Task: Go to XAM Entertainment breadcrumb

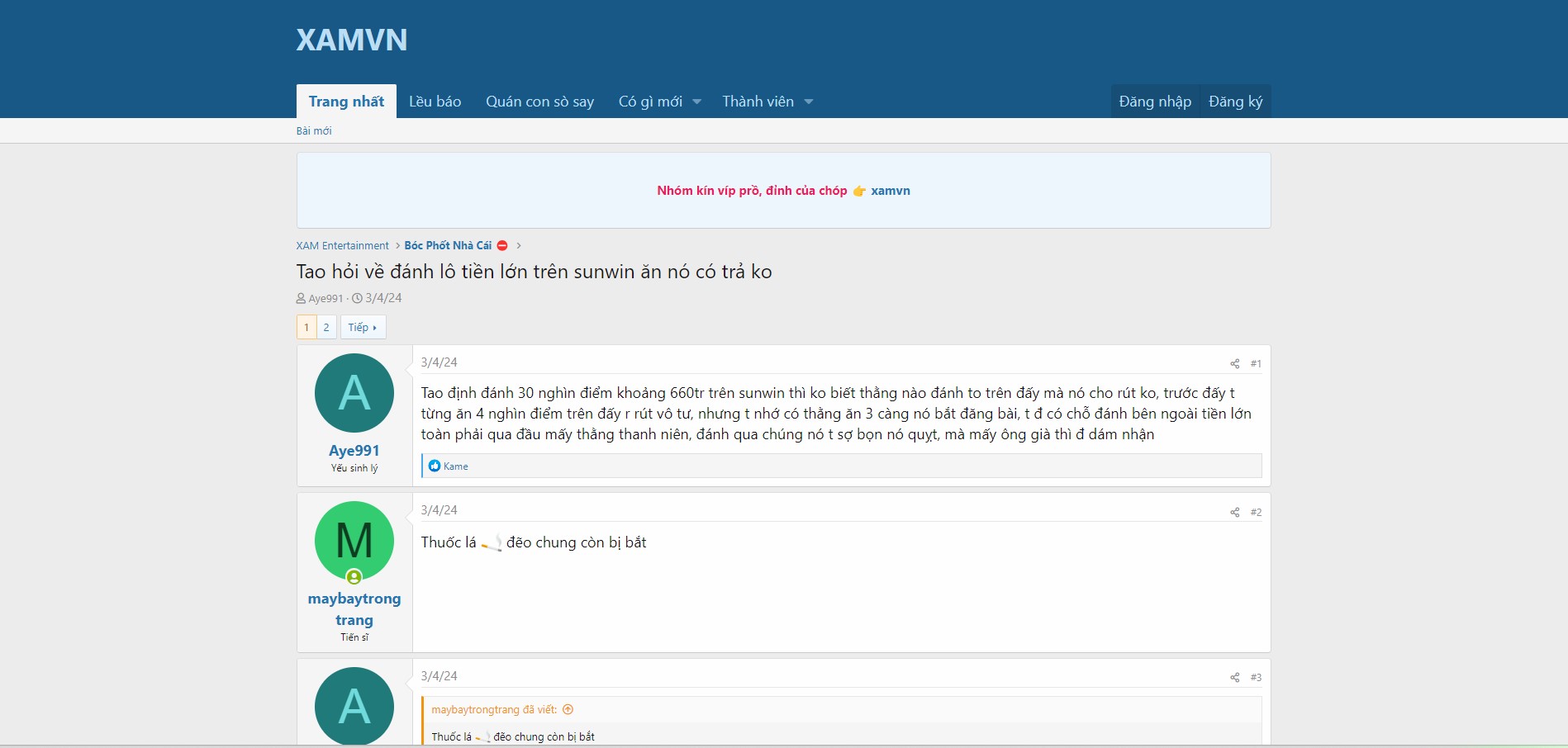Action: click(x=342, y=246)
